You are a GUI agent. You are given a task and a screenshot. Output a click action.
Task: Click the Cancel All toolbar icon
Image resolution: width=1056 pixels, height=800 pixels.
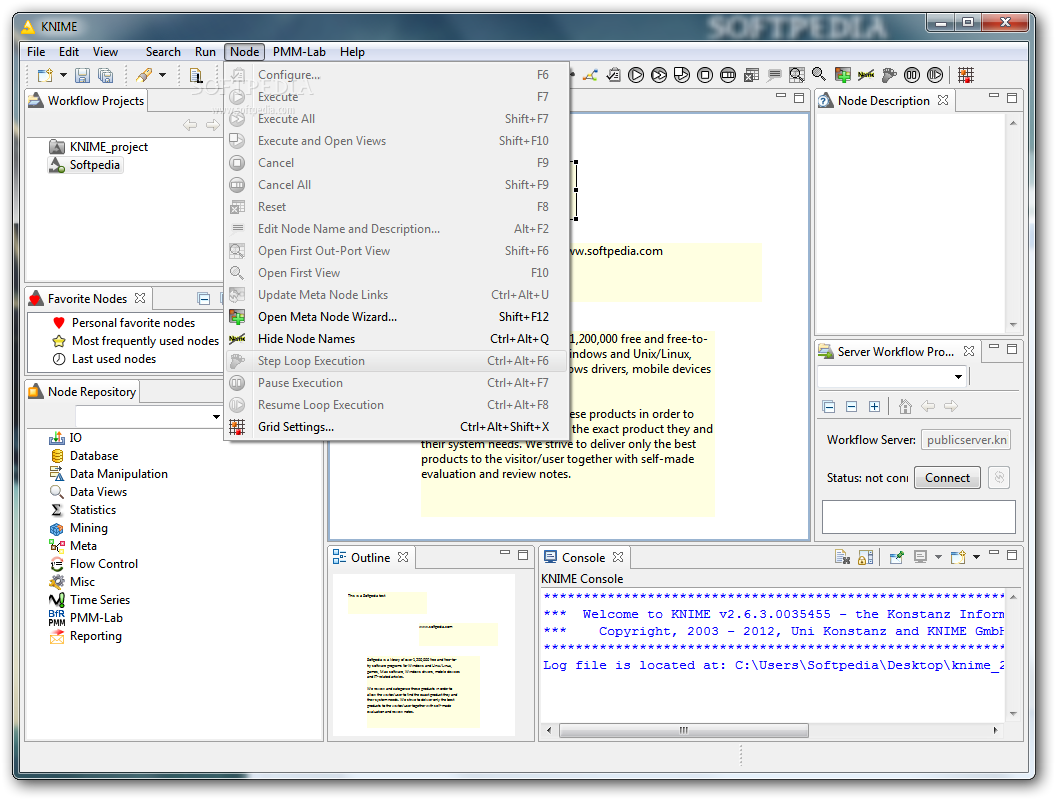point(728,75)
